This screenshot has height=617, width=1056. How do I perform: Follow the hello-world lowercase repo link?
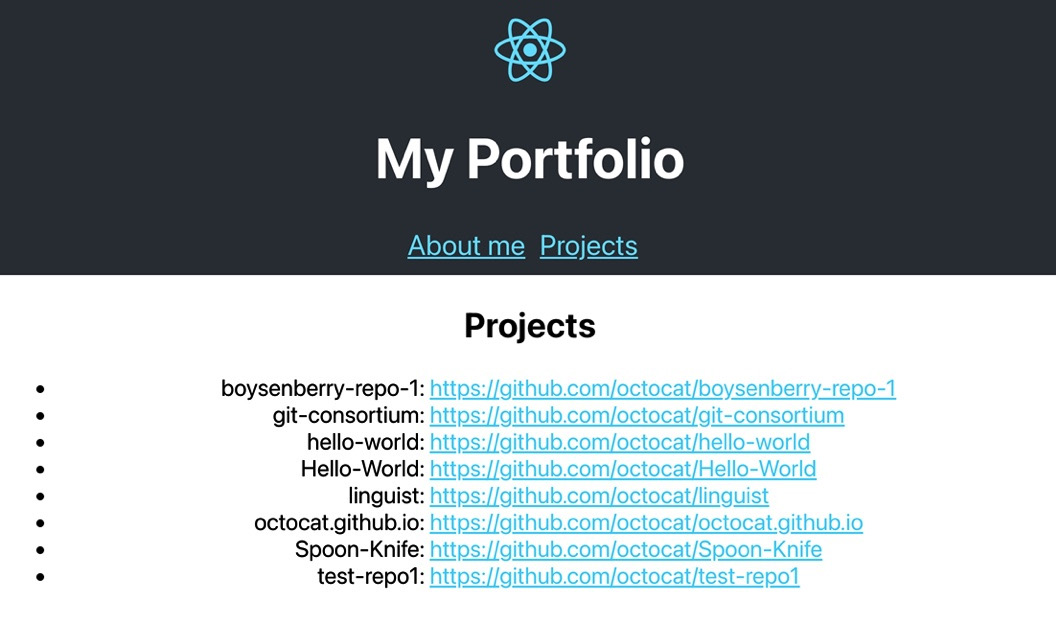click(x=619, y=443)
